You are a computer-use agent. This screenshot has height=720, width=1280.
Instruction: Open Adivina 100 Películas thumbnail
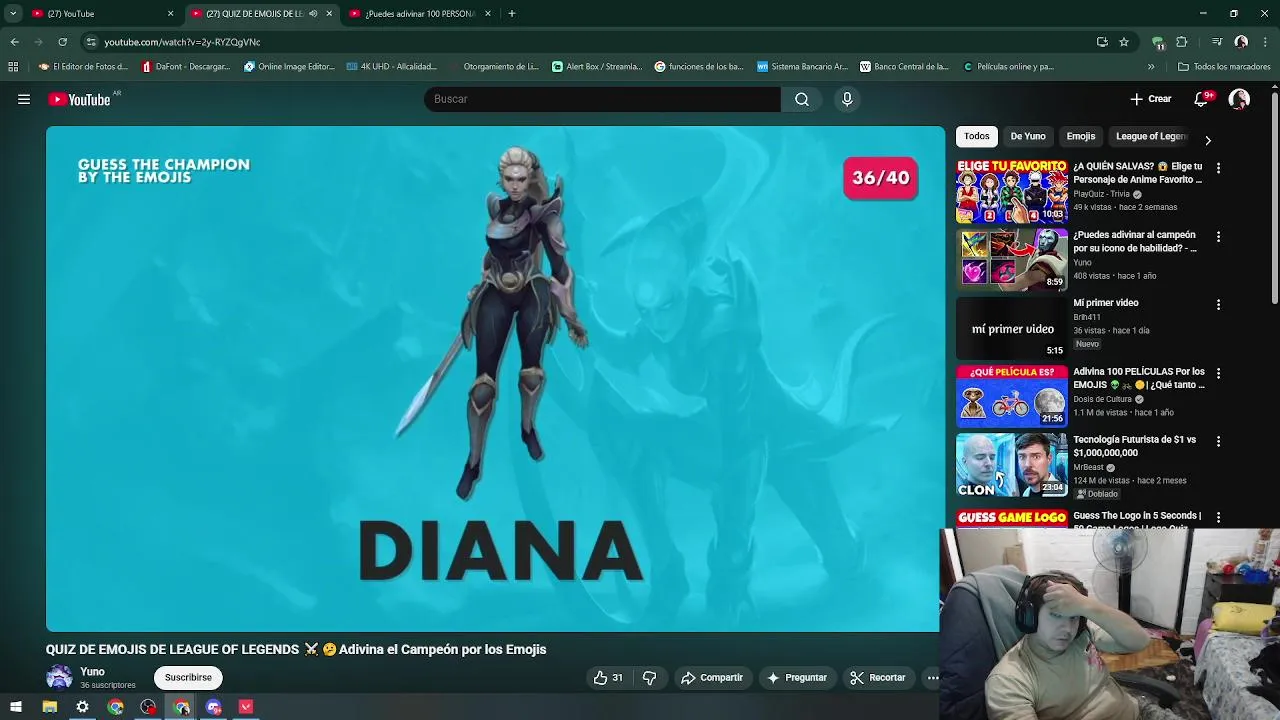point(1011,396)
